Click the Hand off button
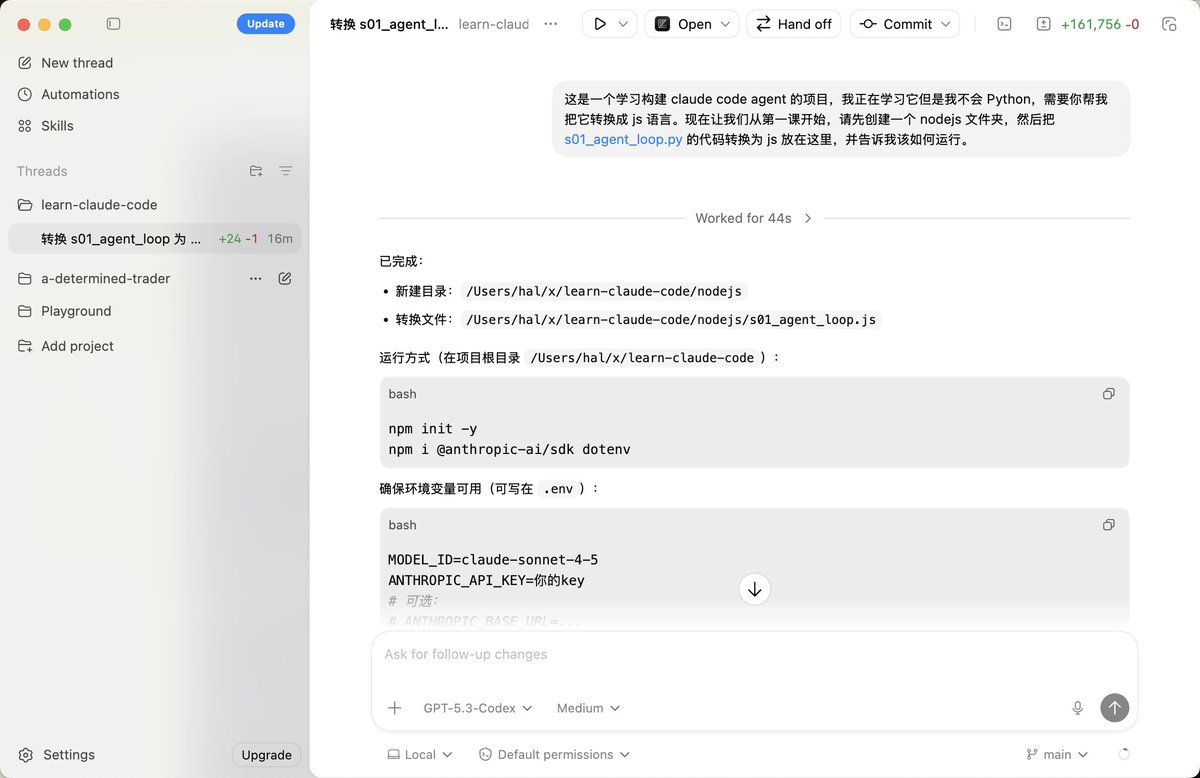Image resolution: width=1200 pixels, height=778 pixels. tap(794, 24)
